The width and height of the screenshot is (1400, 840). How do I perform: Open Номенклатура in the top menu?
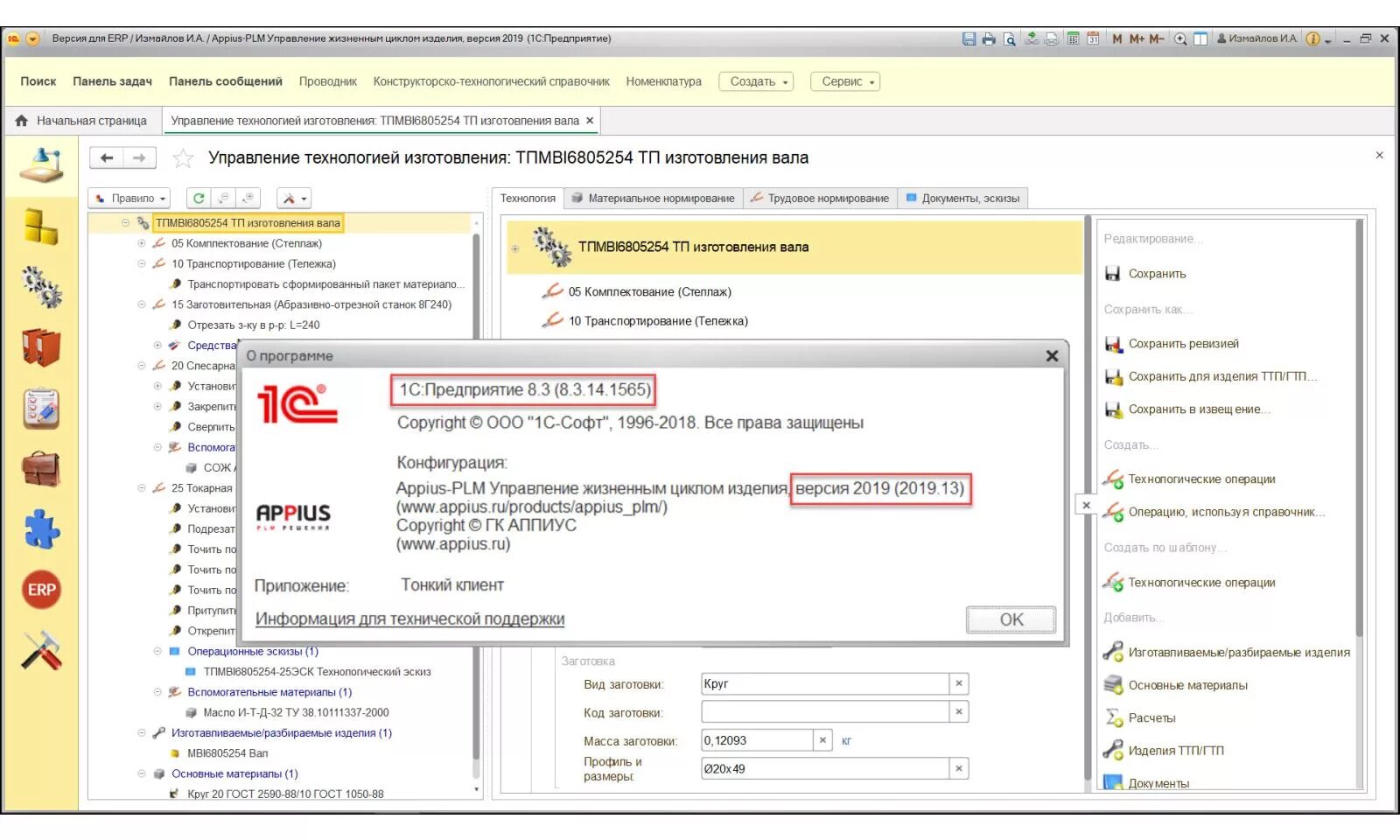tap(663, 81)
